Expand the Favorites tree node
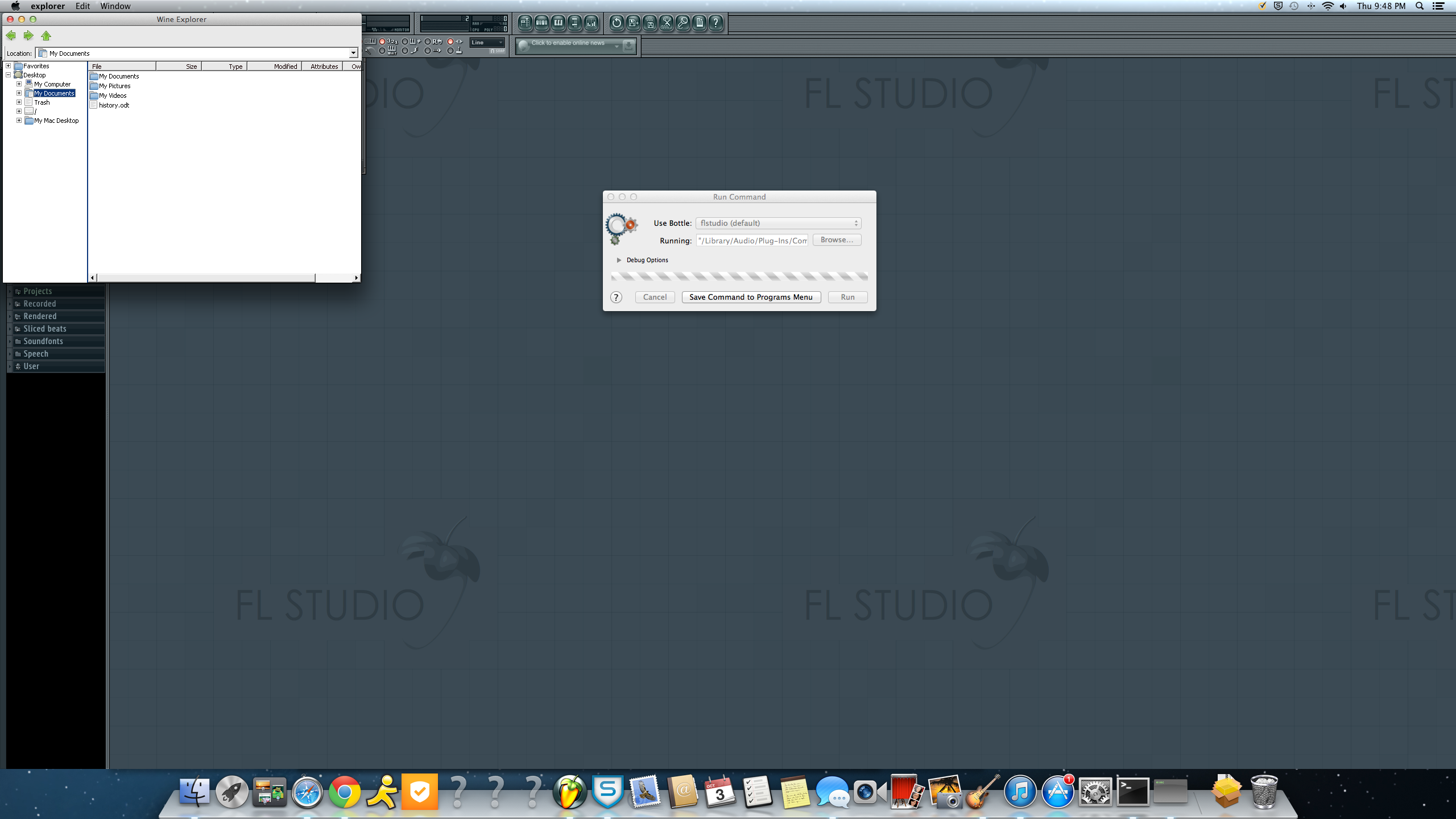1456x819 pixels. click(x=8, y=66)
